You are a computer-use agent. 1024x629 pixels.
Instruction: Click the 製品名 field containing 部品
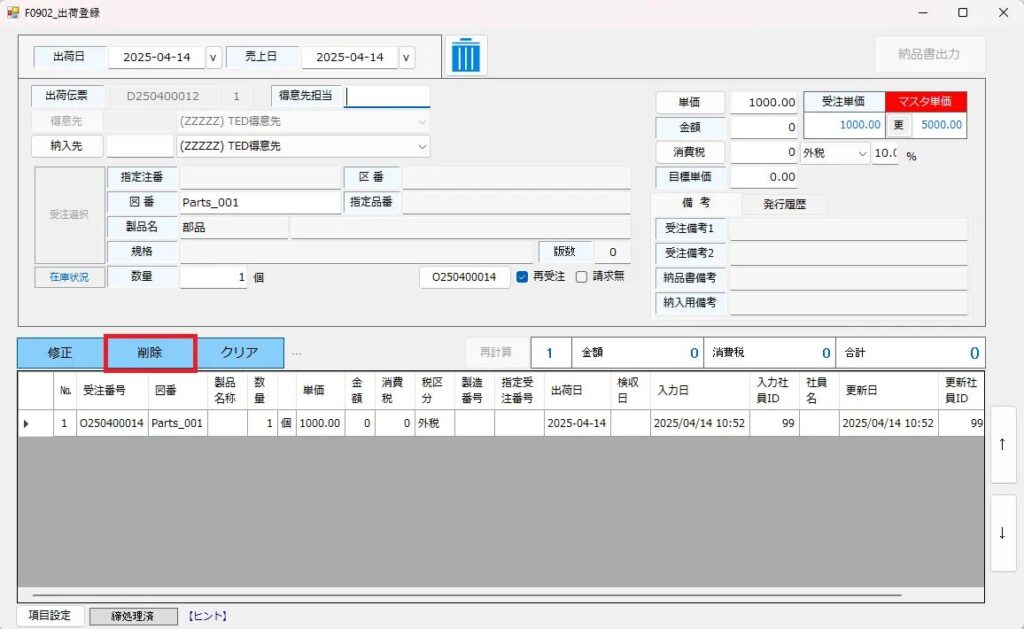click(x=234, y=227)
